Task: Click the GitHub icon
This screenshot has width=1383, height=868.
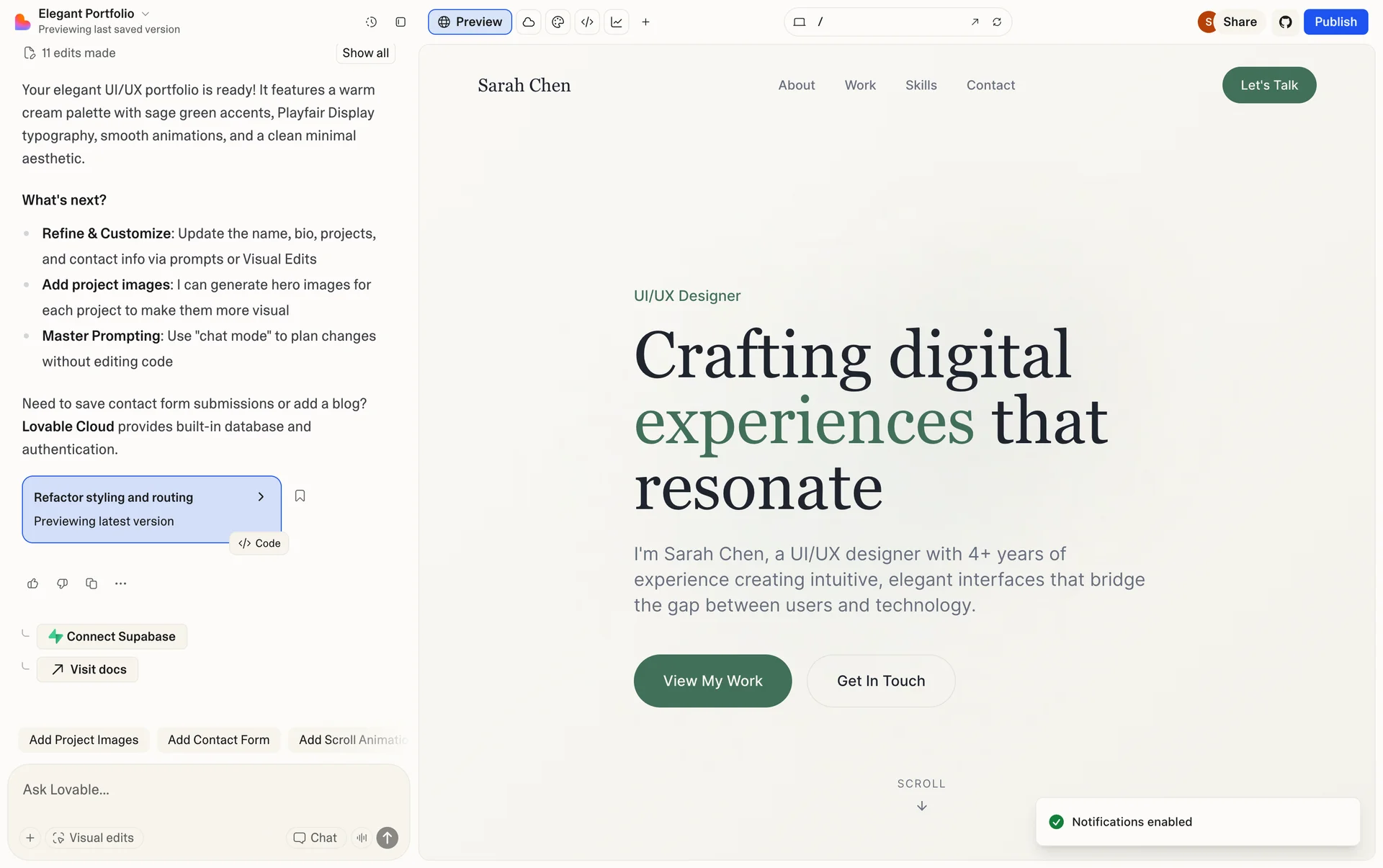Action: click(1285, 22)
